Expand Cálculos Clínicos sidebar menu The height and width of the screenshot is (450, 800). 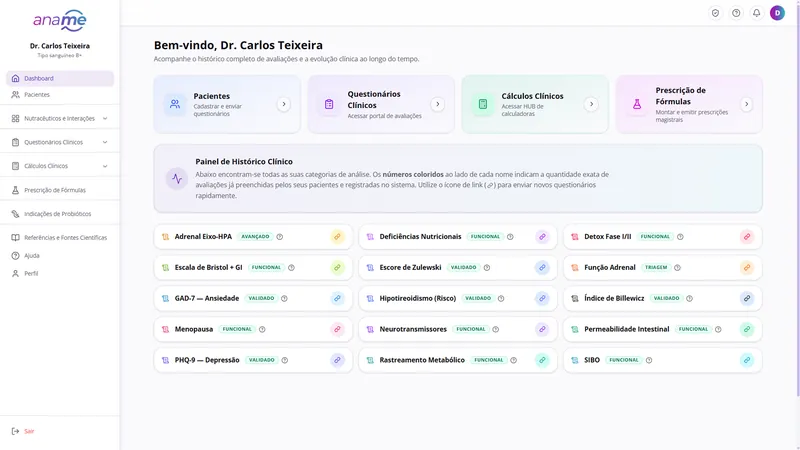click(x=60, y=166)
